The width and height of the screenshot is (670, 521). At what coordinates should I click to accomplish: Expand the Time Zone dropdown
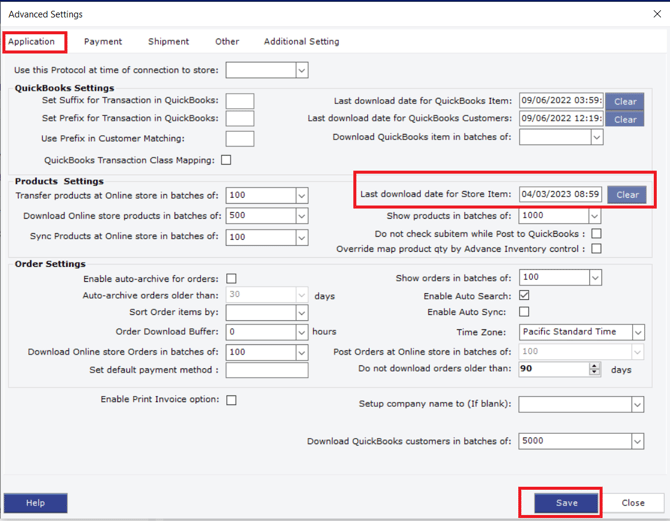637,332
